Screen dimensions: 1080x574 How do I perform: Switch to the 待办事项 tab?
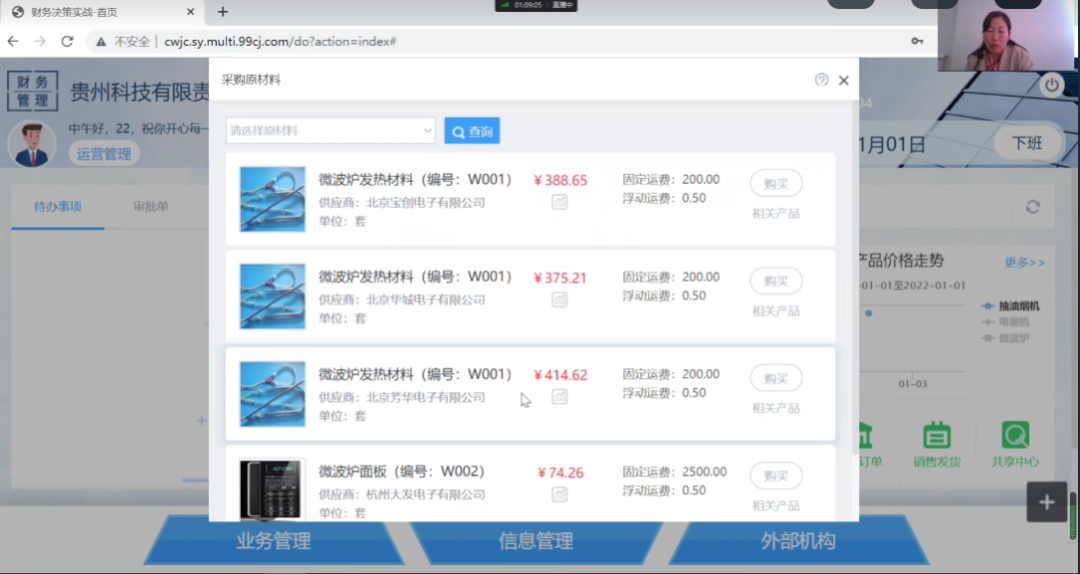click(x=57, y=207)
